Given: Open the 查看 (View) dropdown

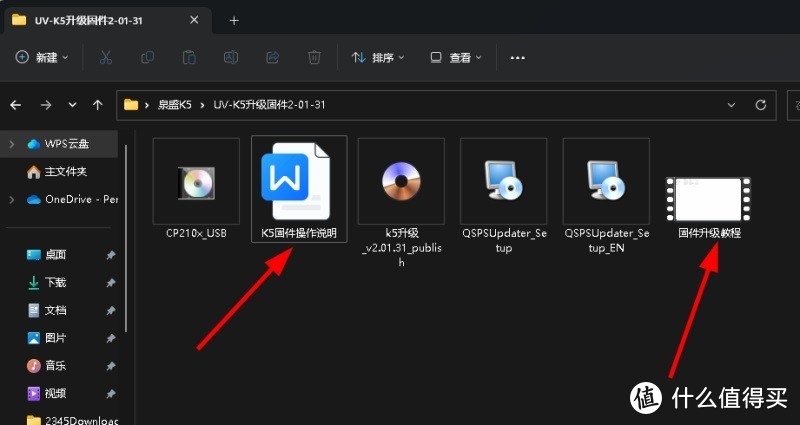Looking at the screenshot, I should tap(456, 58).
